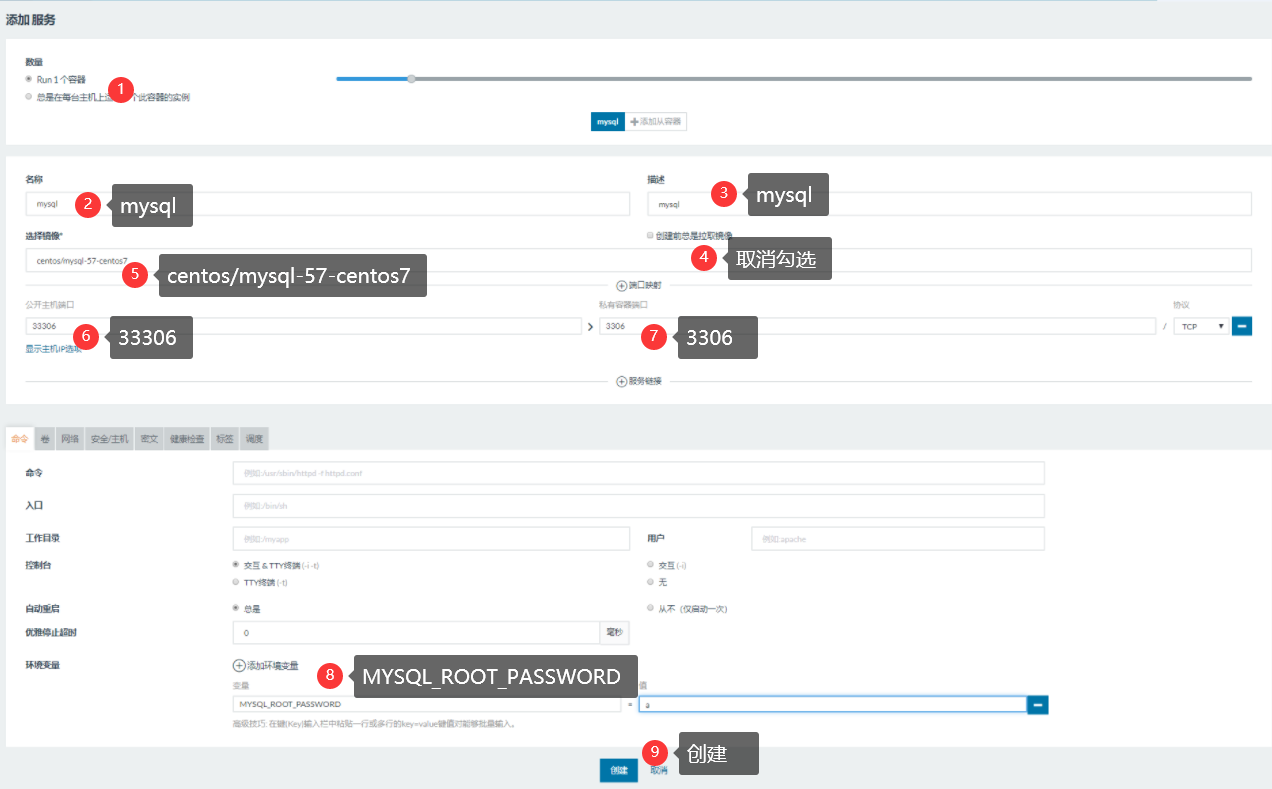Focus the 入口 entrypoint input field
The height and width of the screenshot is (789, 1272).
(x=638, y=506)
